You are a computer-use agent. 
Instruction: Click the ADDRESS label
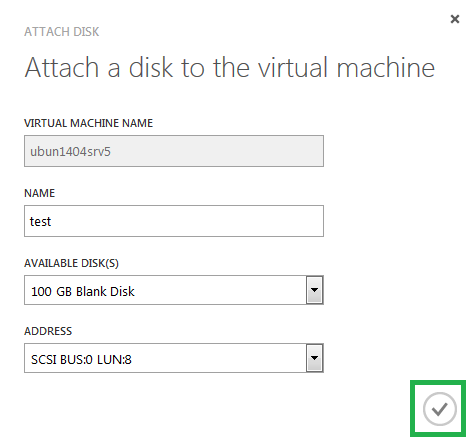point(48,331)
